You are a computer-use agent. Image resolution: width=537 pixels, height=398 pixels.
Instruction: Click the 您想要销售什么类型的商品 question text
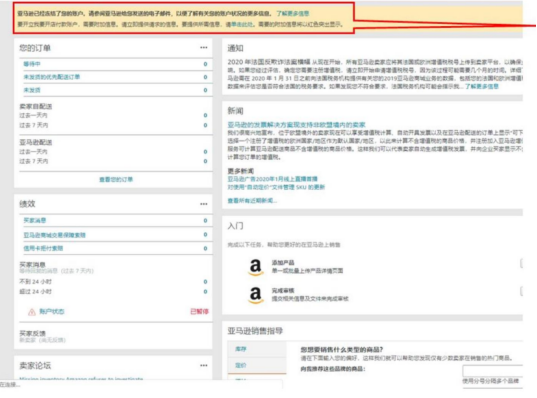(x=342, y=350)
